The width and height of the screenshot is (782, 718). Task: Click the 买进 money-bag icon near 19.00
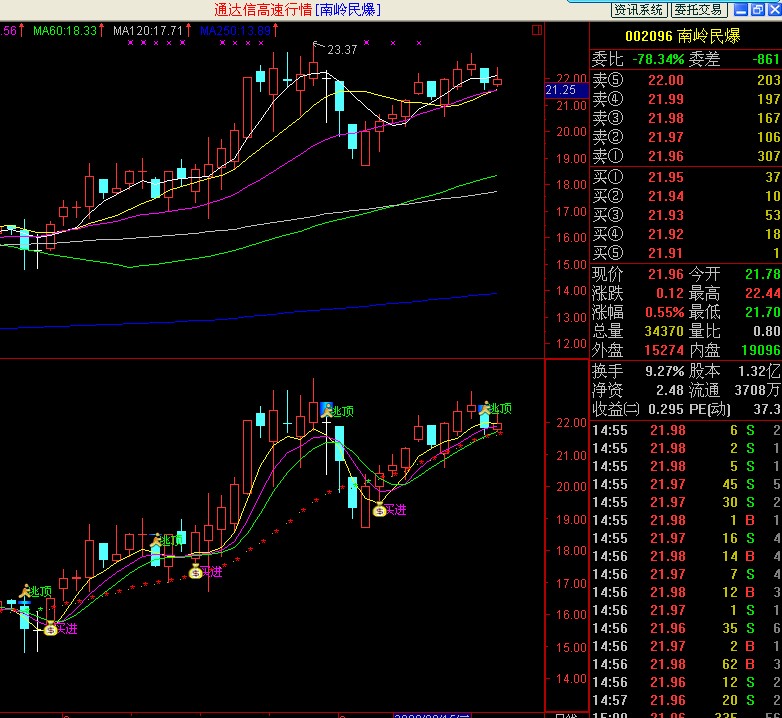point(380,510)
